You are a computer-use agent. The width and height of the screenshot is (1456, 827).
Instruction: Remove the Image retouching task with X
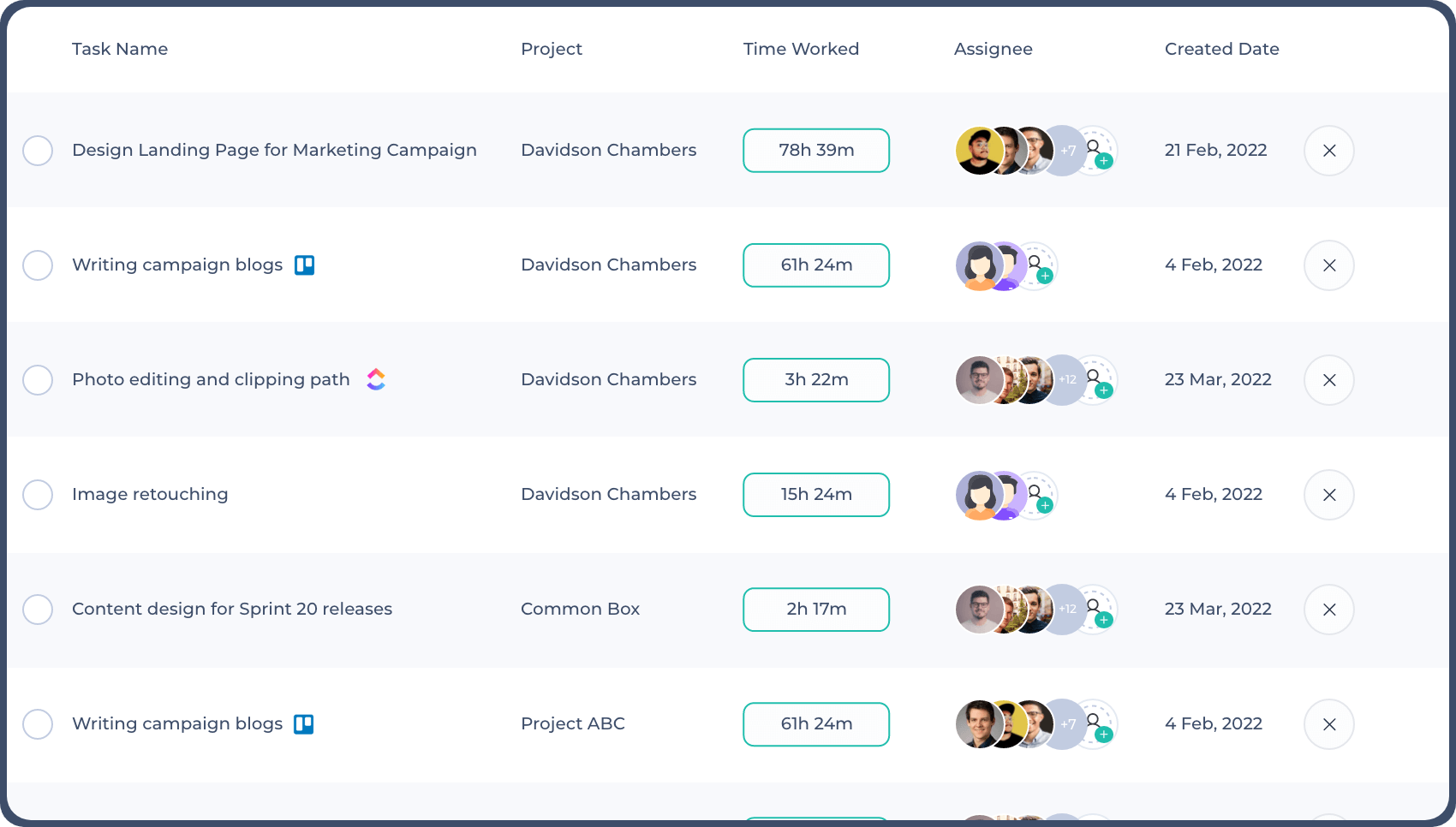coord(1328,495)
